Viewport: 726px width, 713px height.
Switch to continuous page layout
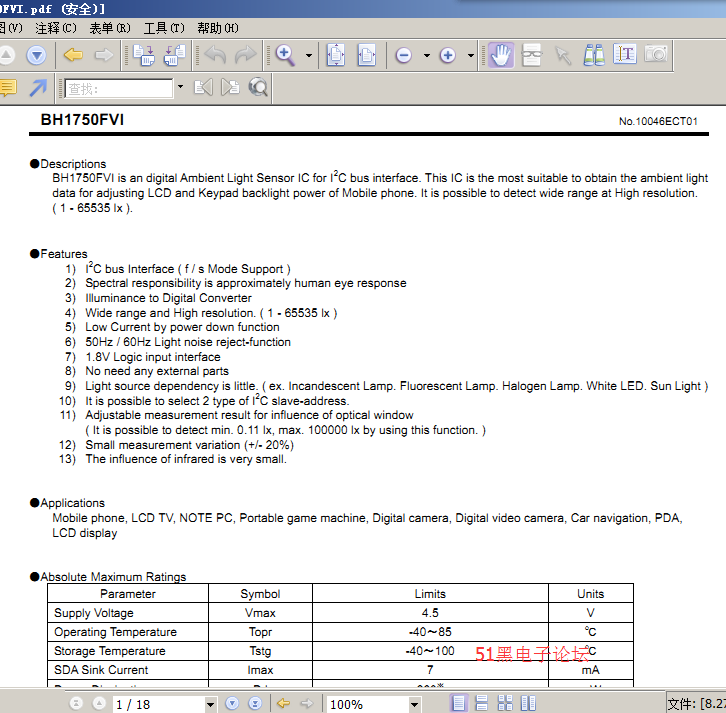tap(482, 703)
